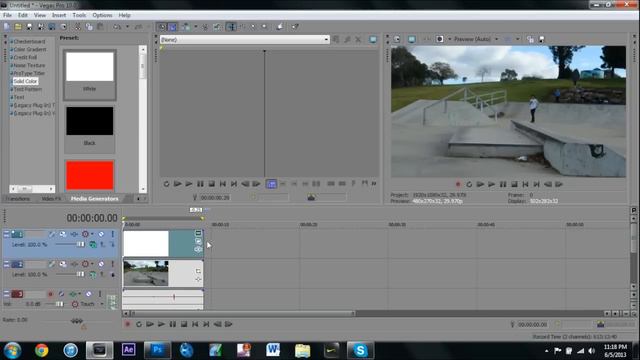Open the Help menu
Image resolution: width=640 pixels, height=360 pixels.
click(x=124, y=15)
